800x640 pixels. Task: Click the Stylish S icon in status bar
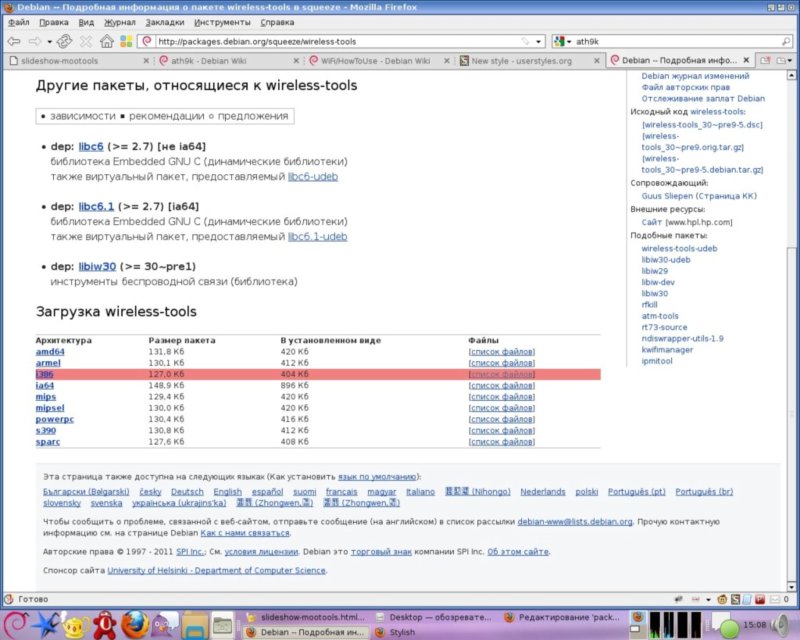(735, 600)
